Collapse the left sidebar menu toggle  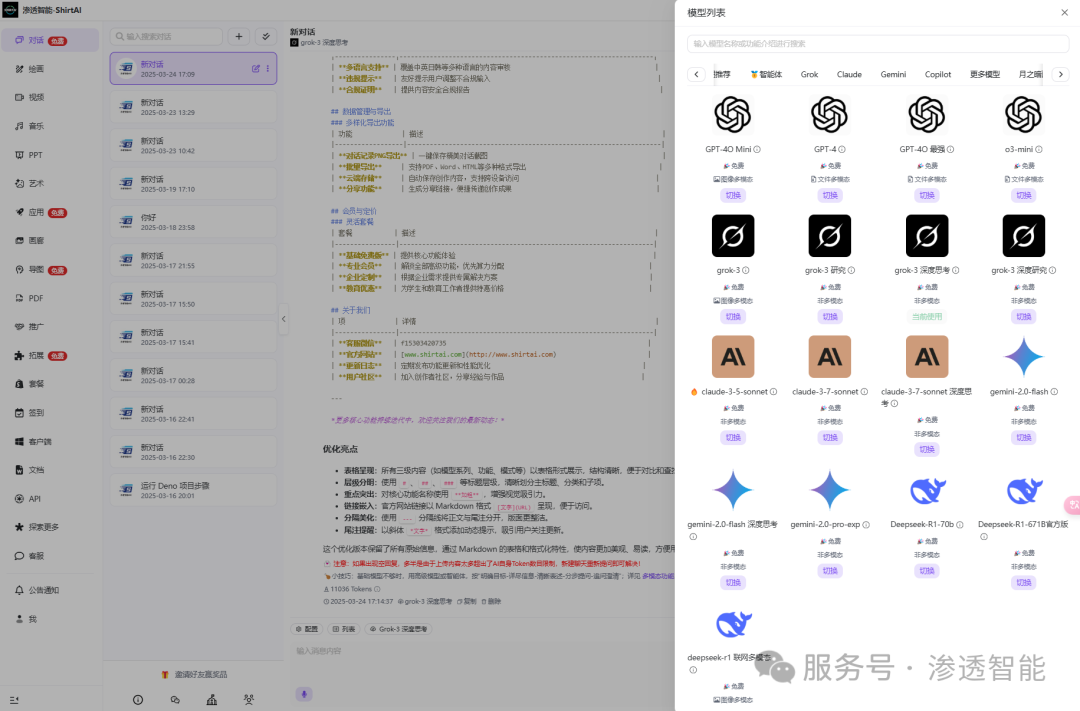(14, 700)
